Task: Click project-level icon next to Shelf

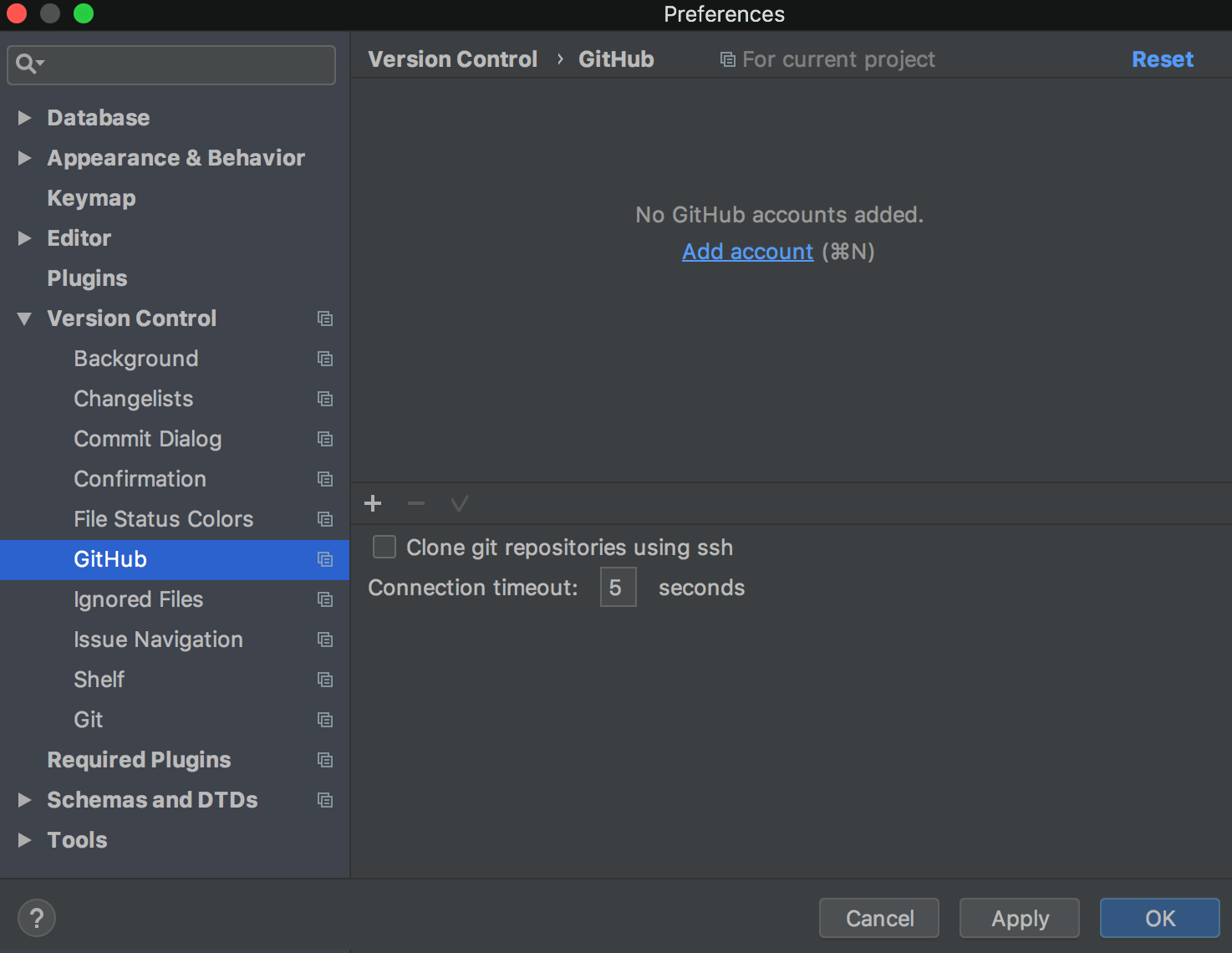Action: pos(325,680)
